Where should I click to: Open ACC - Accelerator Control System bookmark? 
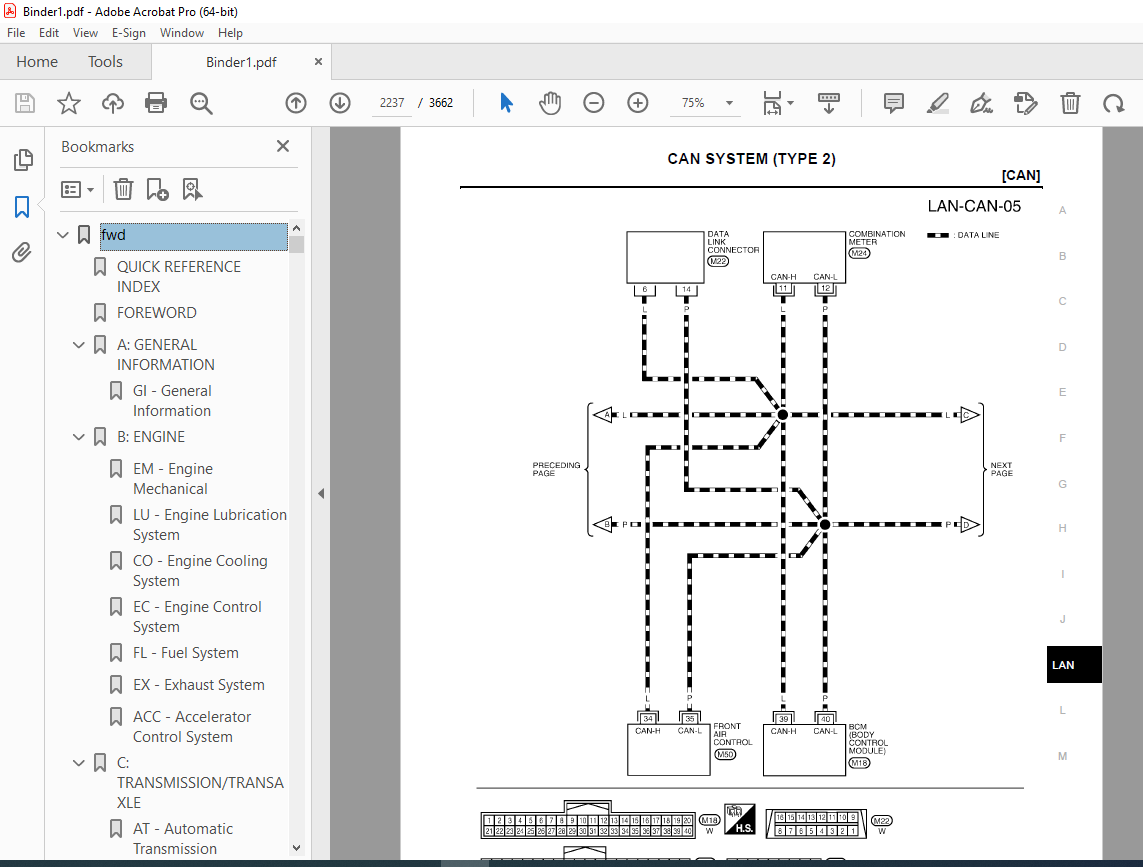[x=192, y=727]
